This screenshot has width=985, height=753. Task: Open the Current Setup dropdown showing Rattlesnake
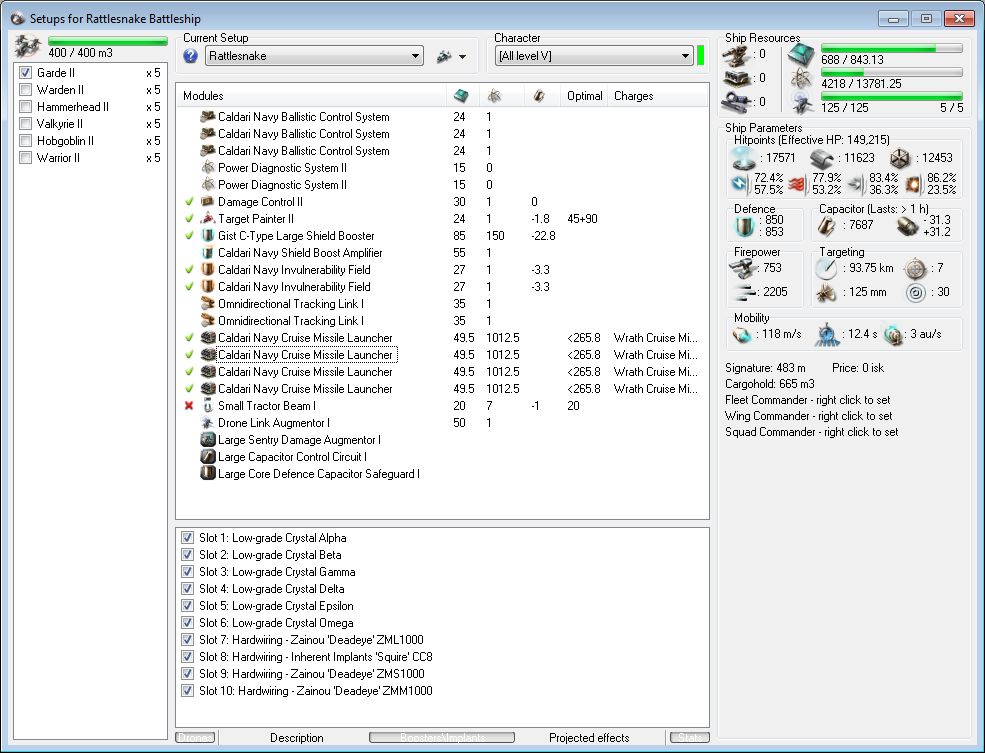(x=314, y=56)
